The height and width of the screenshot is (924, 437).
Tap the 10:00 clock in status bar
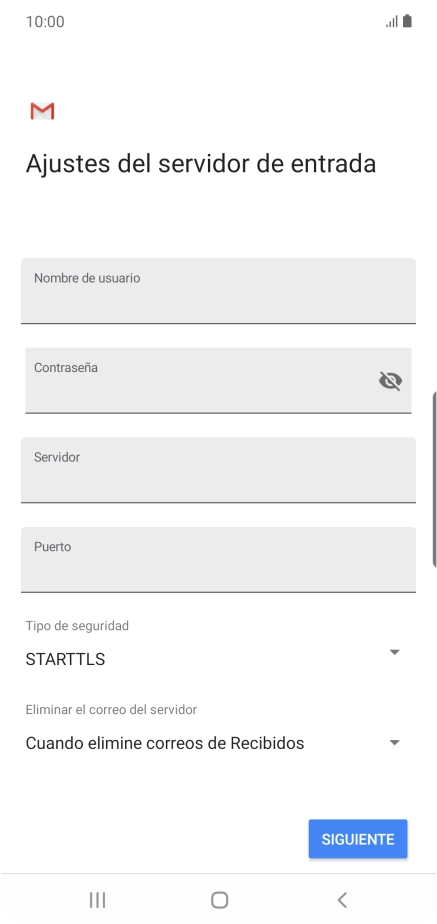coord(45,22)
